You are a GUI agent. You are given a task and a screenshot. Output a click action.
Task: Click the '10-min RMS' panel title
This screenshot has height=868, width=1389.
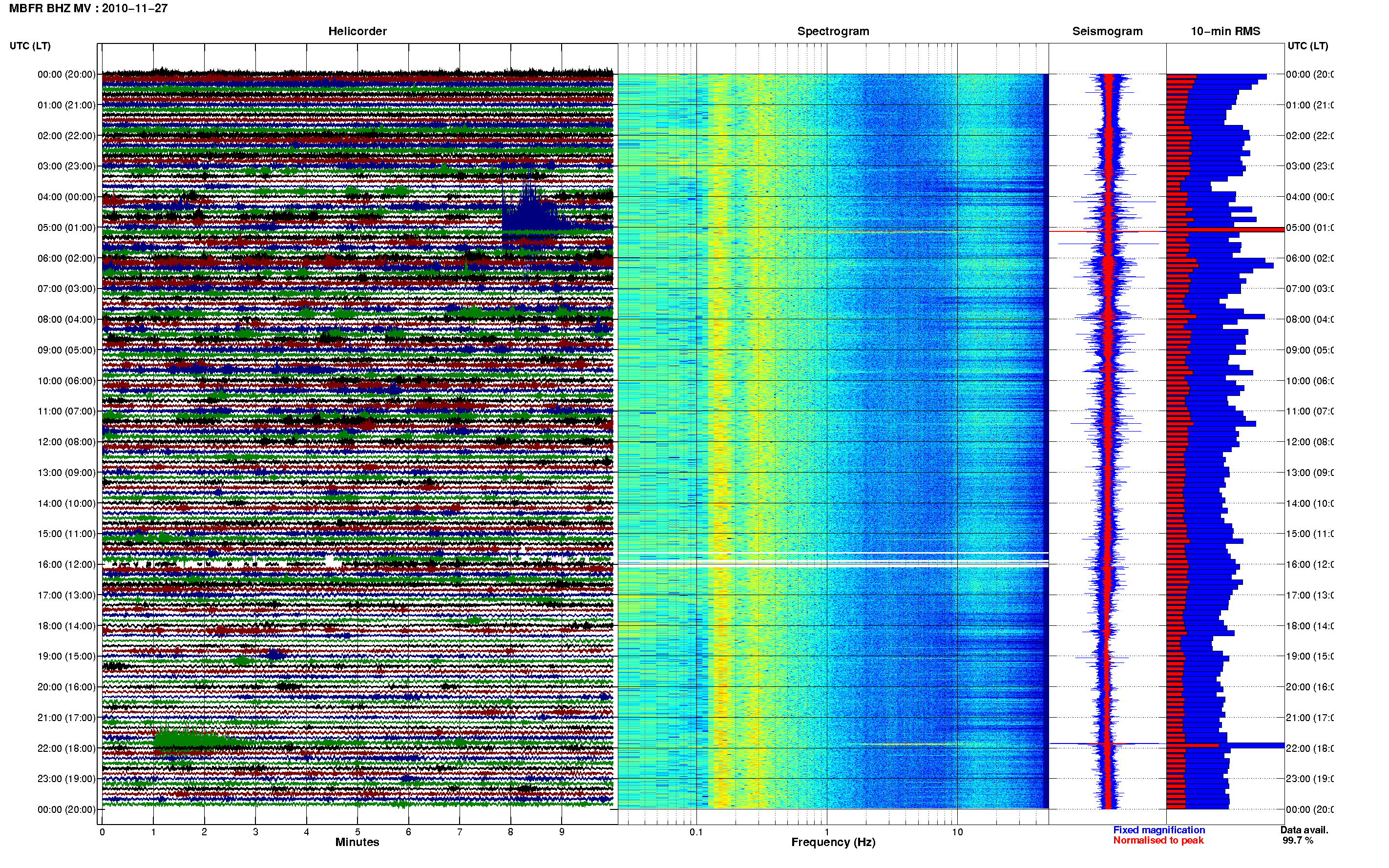point(1225,31)
